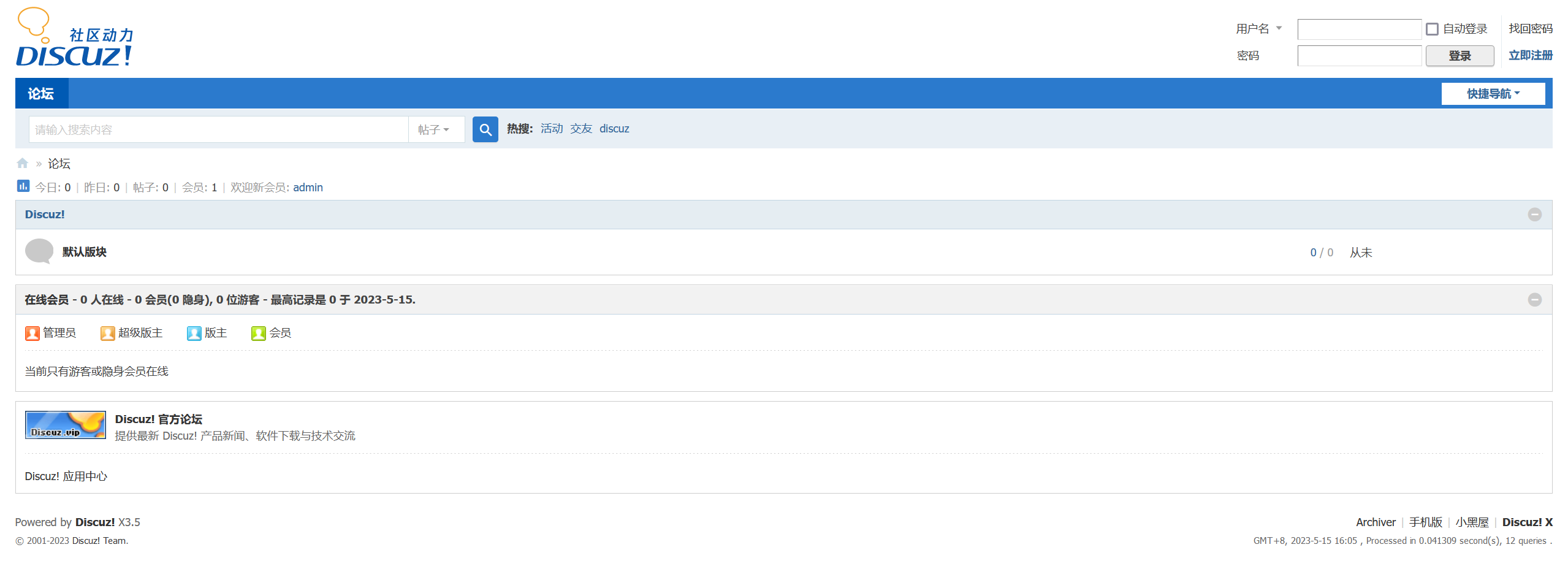Open the Discuz! 应用中心 link
Screen dimensions: 1568x577
66,476
